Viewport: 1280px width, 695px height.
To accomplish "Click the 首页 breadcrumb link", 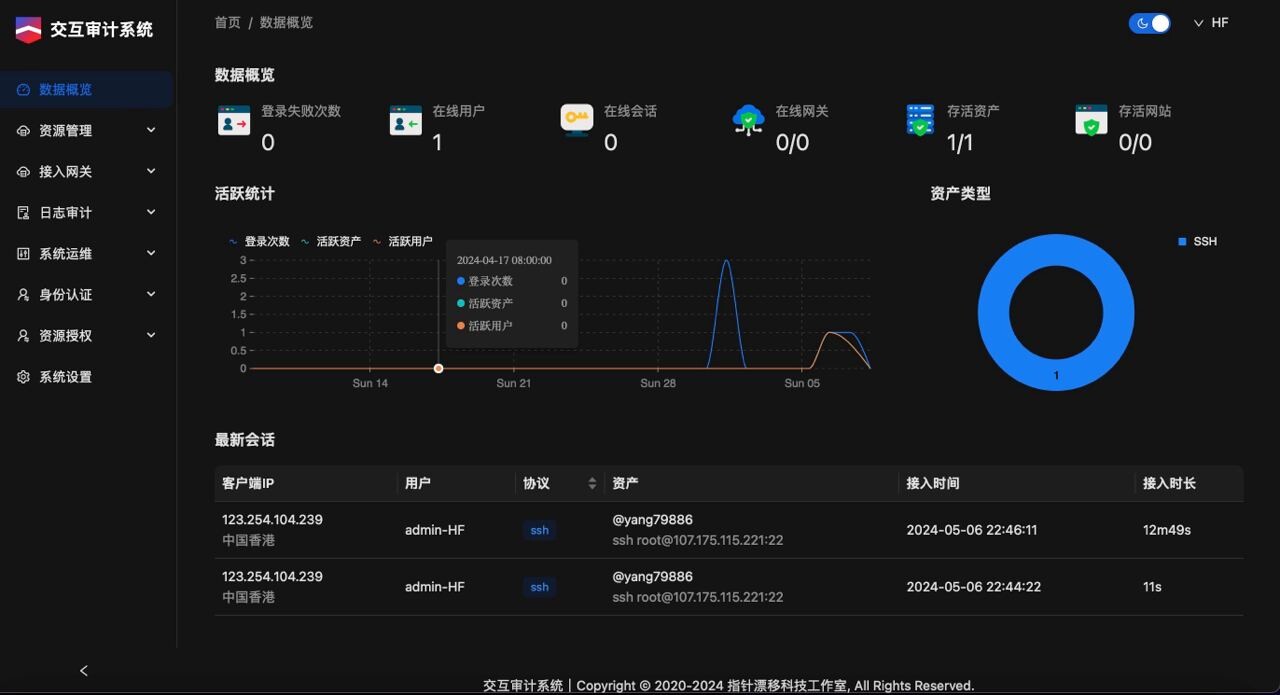I will point(227,22).
